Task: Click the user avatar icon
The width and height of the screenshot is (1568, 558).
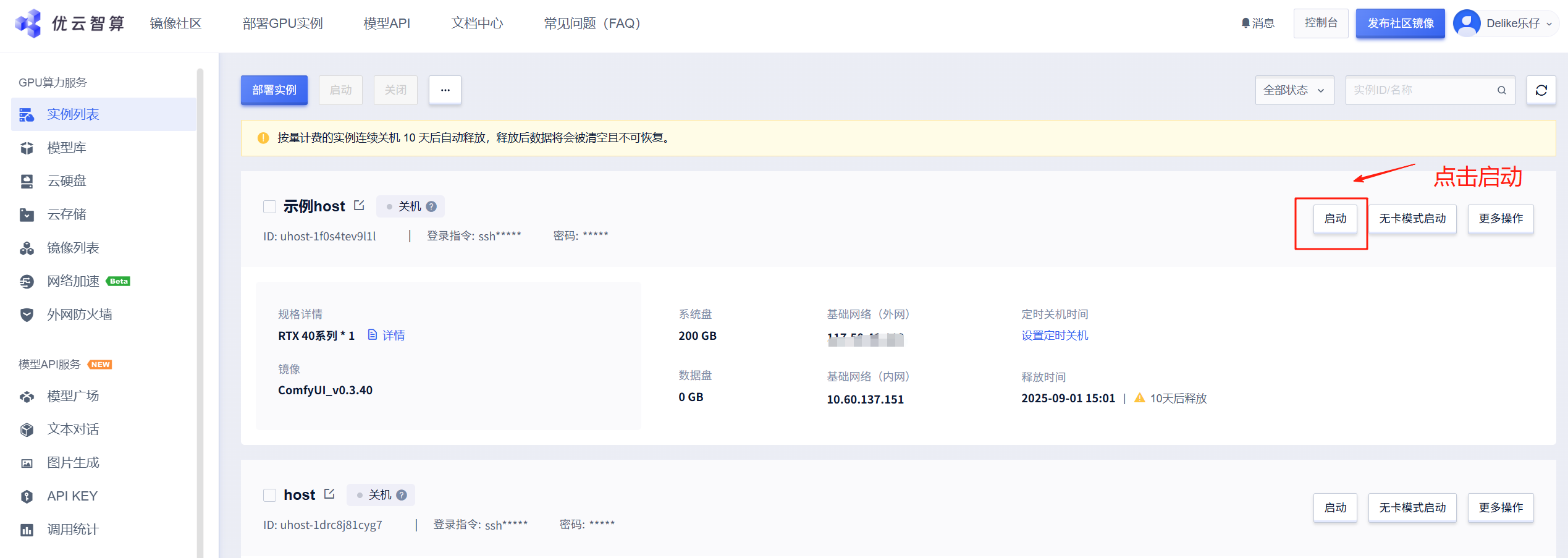Action: [1467, 23]
